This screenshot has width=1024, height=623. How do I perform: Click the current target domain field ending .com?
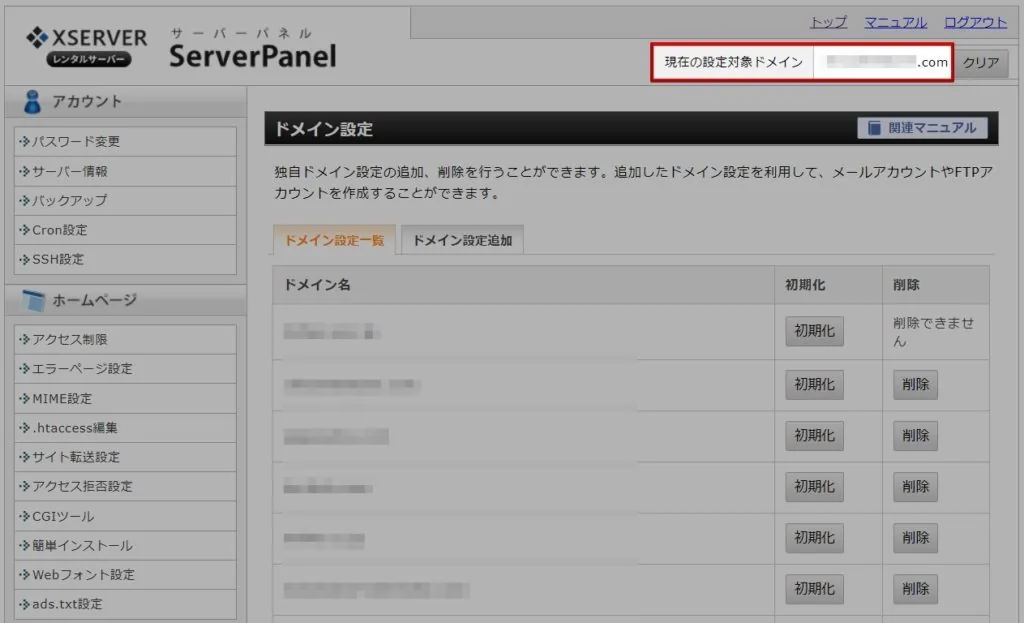pyautogui.click(x=883, y=62)
